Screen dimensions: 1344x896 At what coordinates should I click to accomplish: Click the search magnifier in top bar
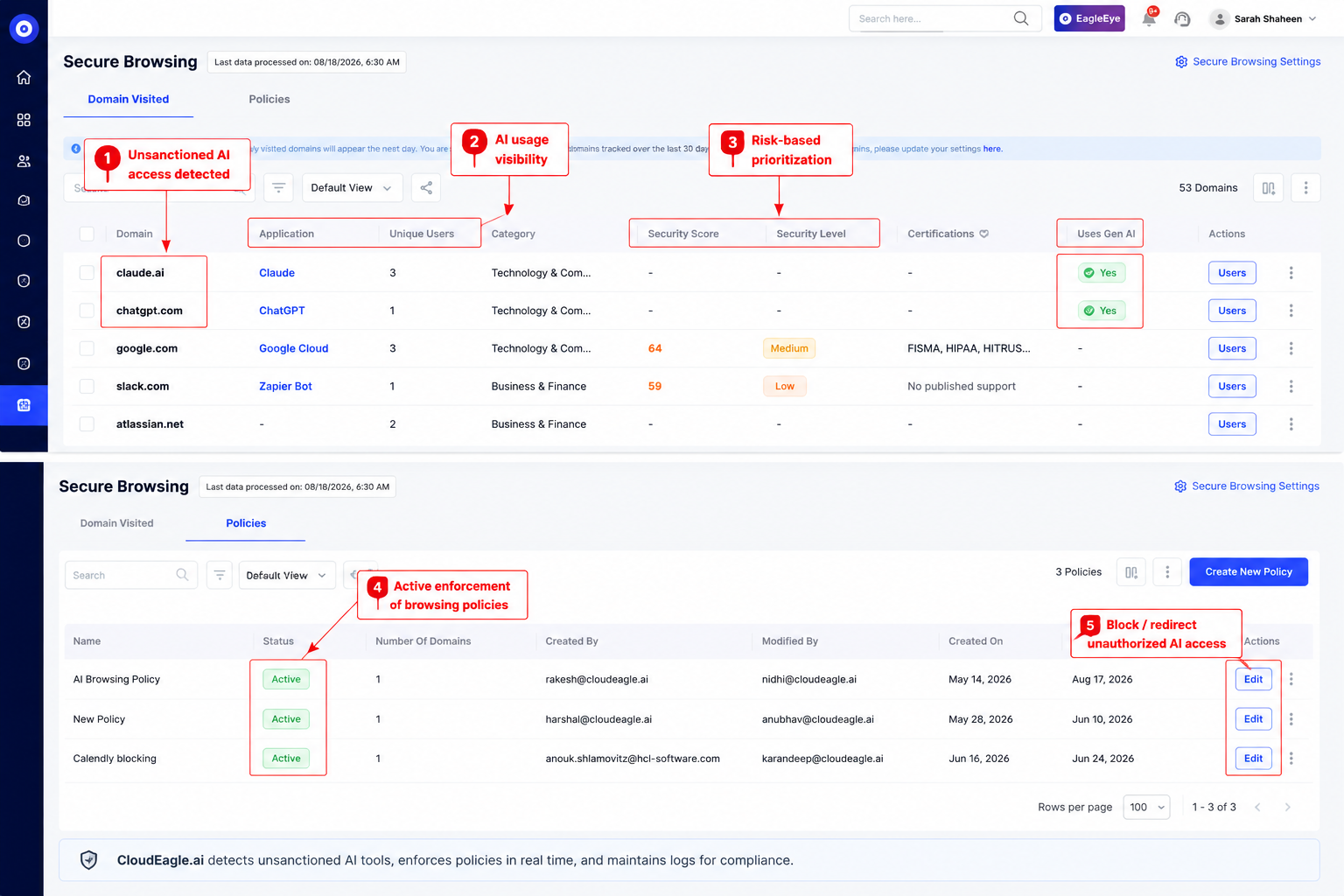[x=1020, y=18]
